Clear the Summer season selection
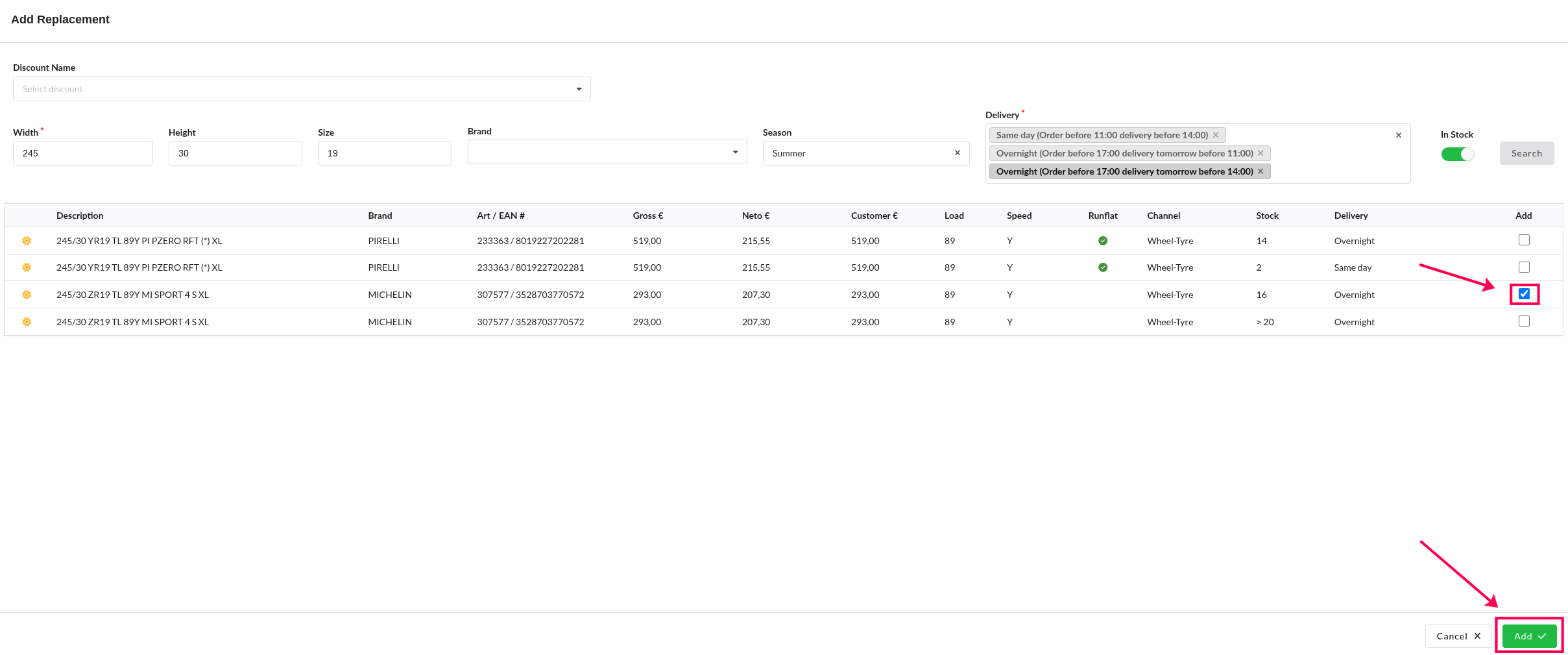 [x=957, y=153]
